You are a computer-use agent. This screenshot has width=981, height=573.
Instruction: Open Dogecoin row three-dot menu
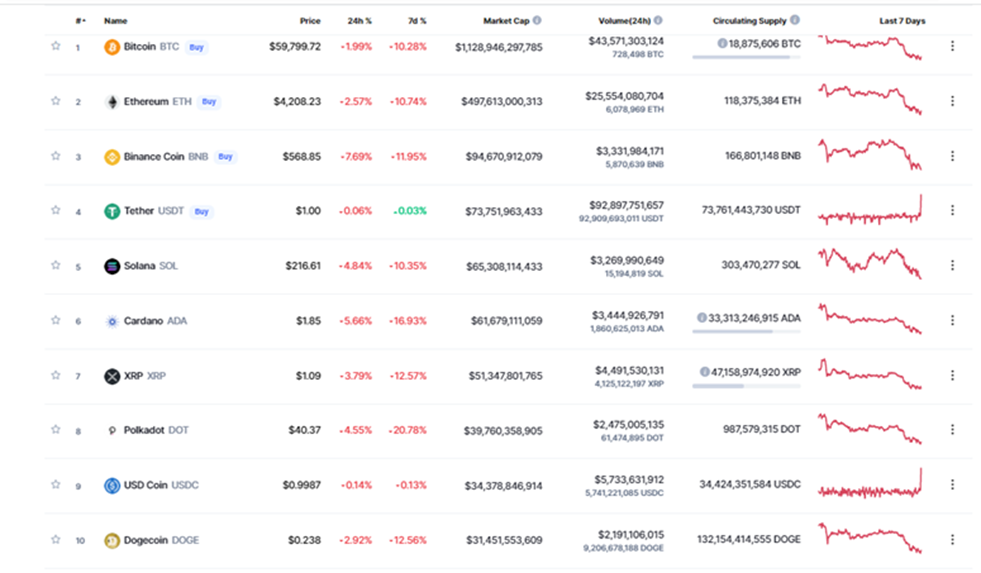(x=952, y=539)
